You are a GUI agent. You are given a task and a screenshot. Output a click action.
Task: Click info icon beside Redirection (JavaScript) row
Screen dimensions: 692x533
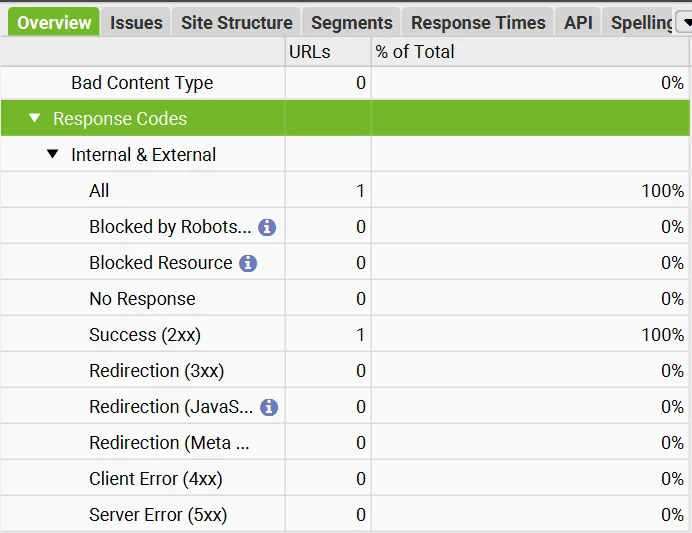pos(268,407)
